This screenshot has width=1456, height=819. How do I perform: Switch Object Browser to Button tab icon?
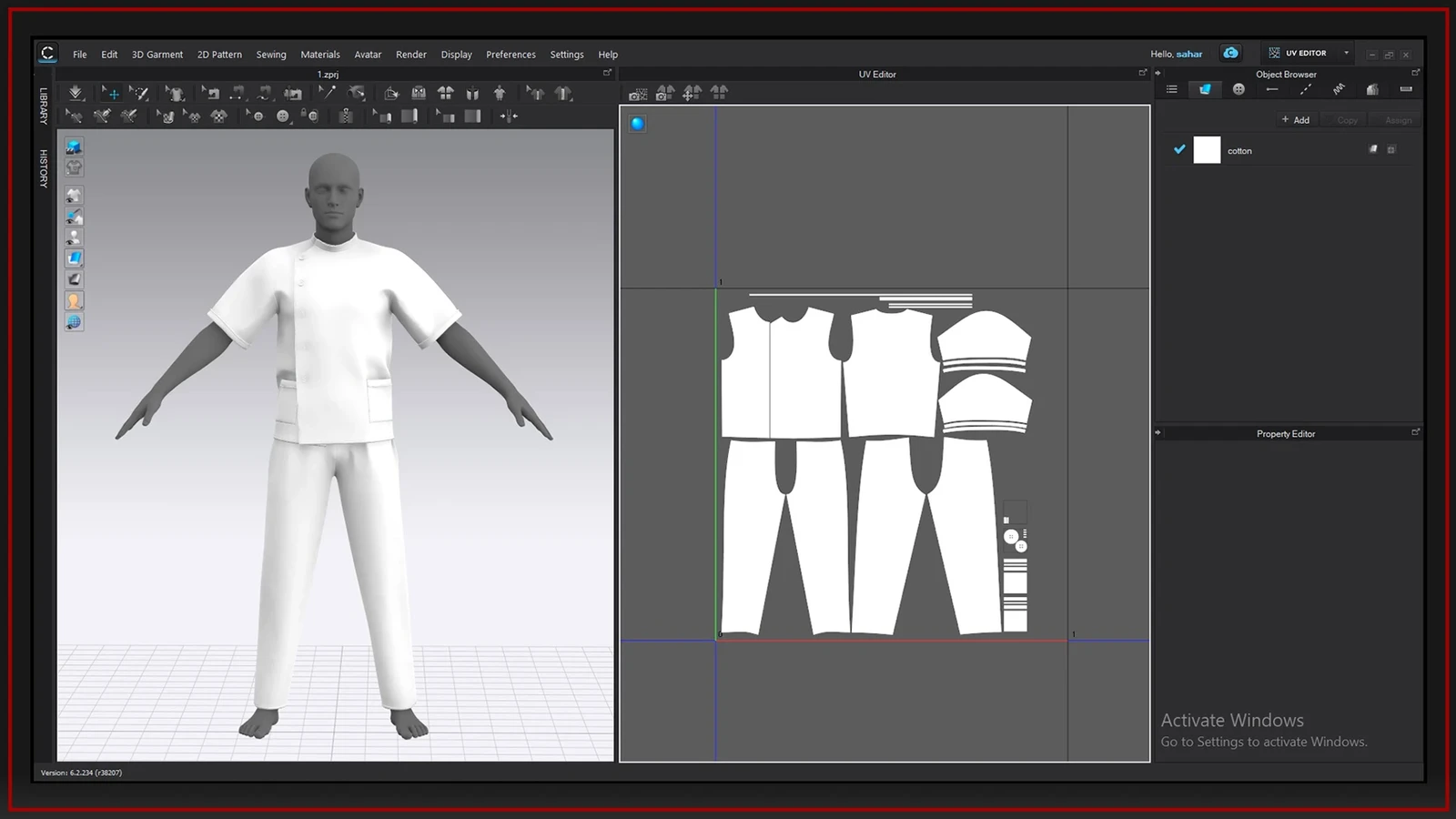click(1239, 89)
